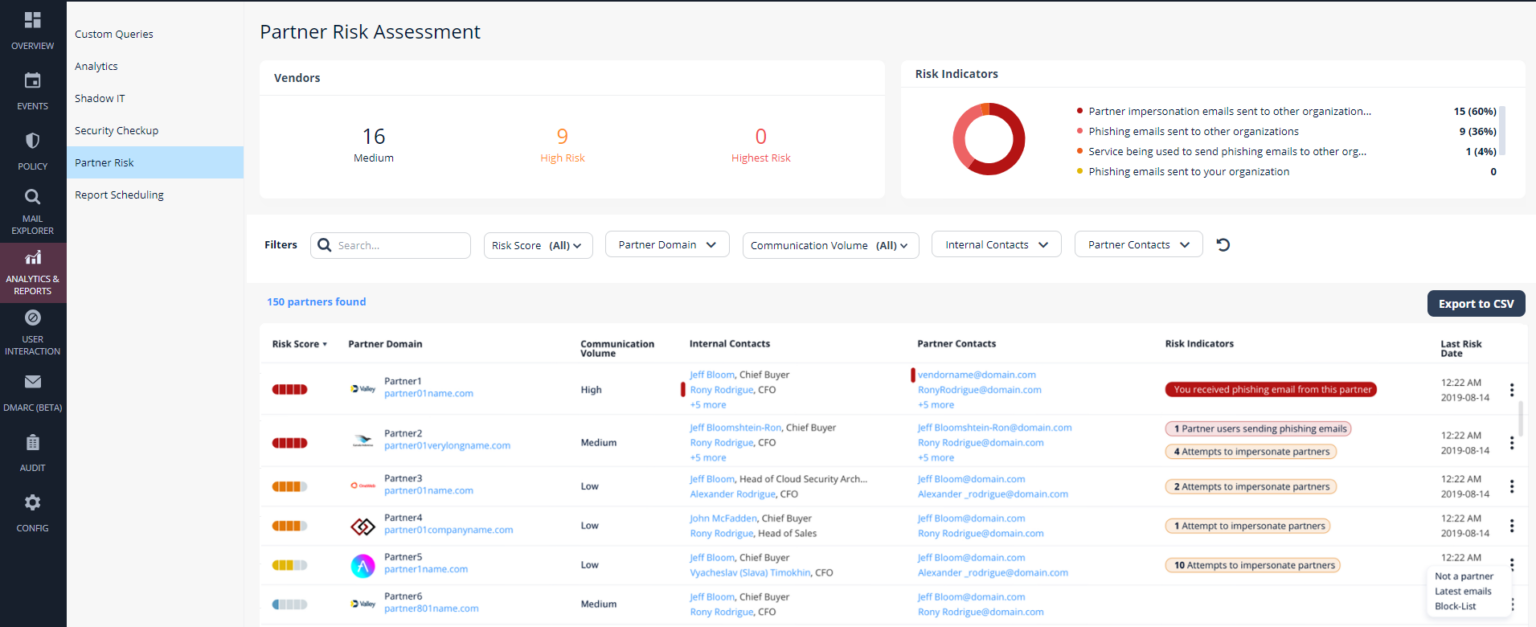This screenshot has height=627, width=1536.
Task: Open the User Interaction section
Action: (32, 325)
